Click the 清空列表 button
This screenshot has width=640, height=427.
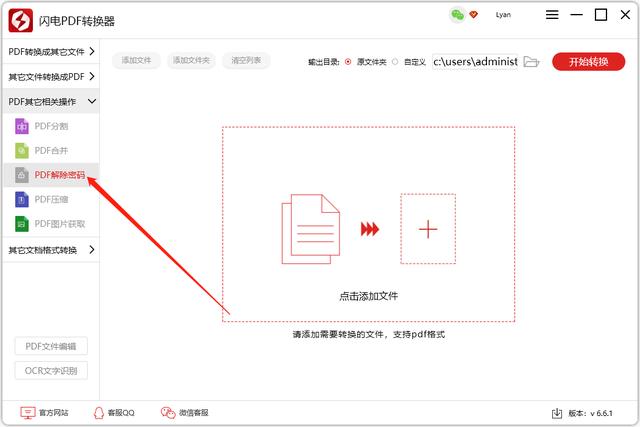(246, 60)
